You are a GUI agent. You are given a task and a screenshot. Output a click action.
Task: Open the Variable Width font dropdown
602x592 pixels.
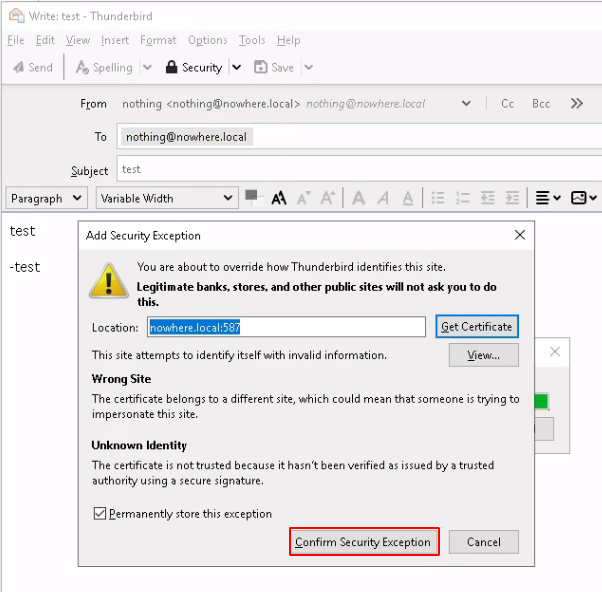pos(167,198)
